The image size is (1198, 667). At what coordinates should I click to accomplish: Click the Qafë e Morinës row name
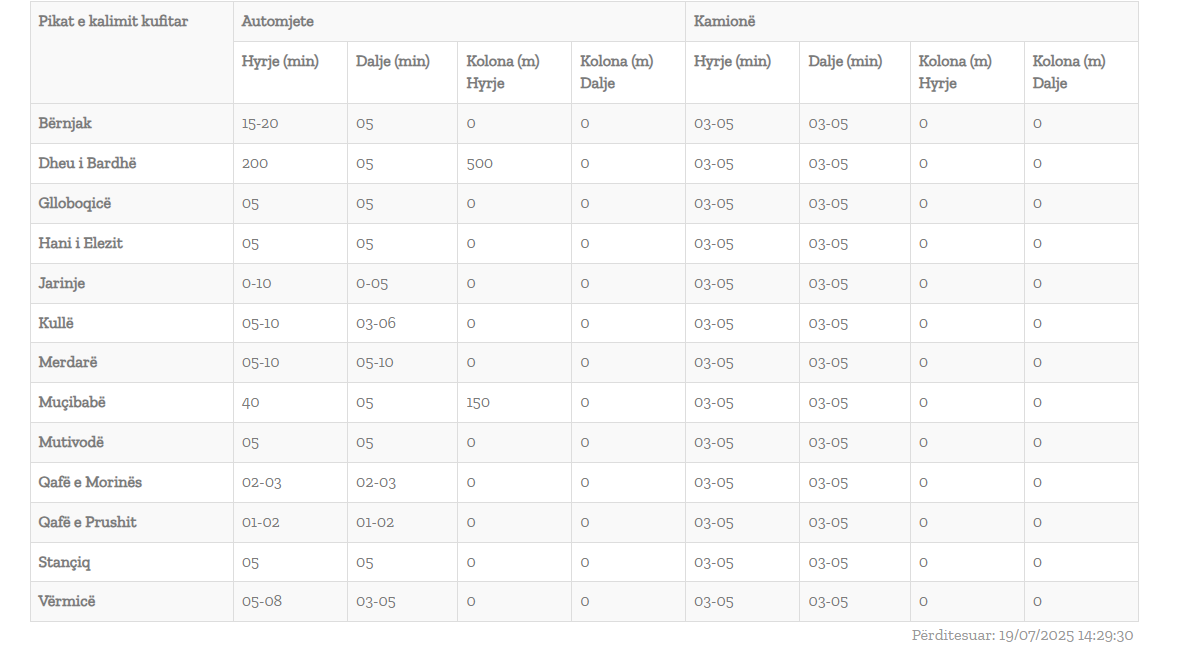(x=90, y=482)
